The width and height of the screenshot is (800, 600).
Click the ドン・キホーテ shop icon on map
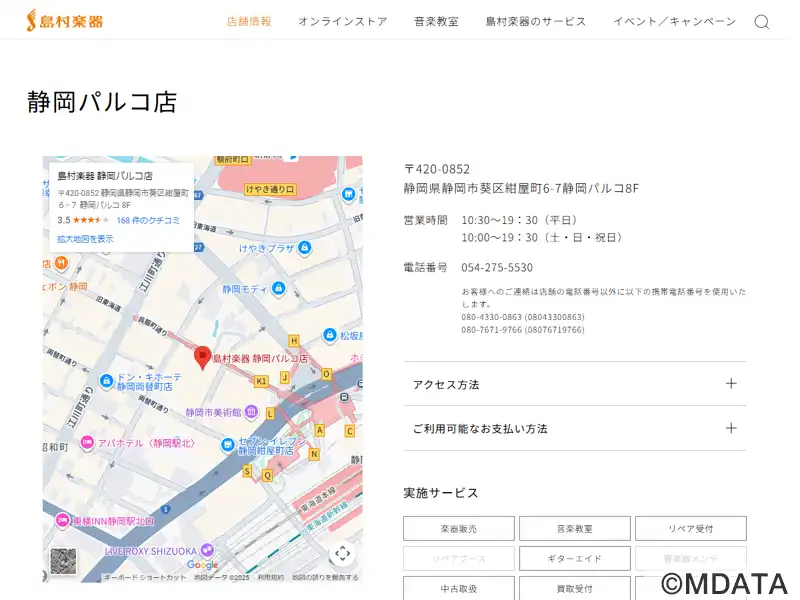tap(106, 381)
